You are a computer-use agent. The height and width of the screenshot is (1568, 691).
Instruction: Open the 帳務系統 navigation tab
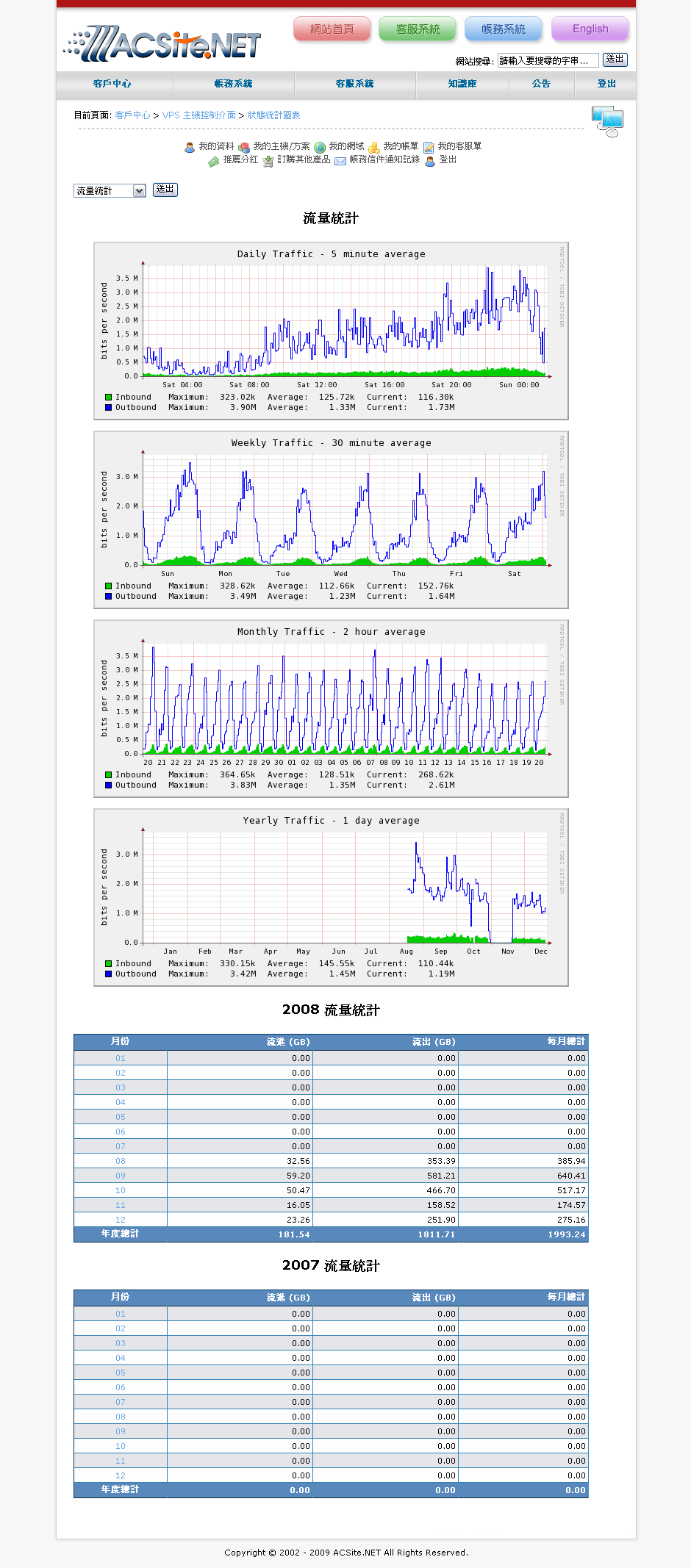click(234, 84)
